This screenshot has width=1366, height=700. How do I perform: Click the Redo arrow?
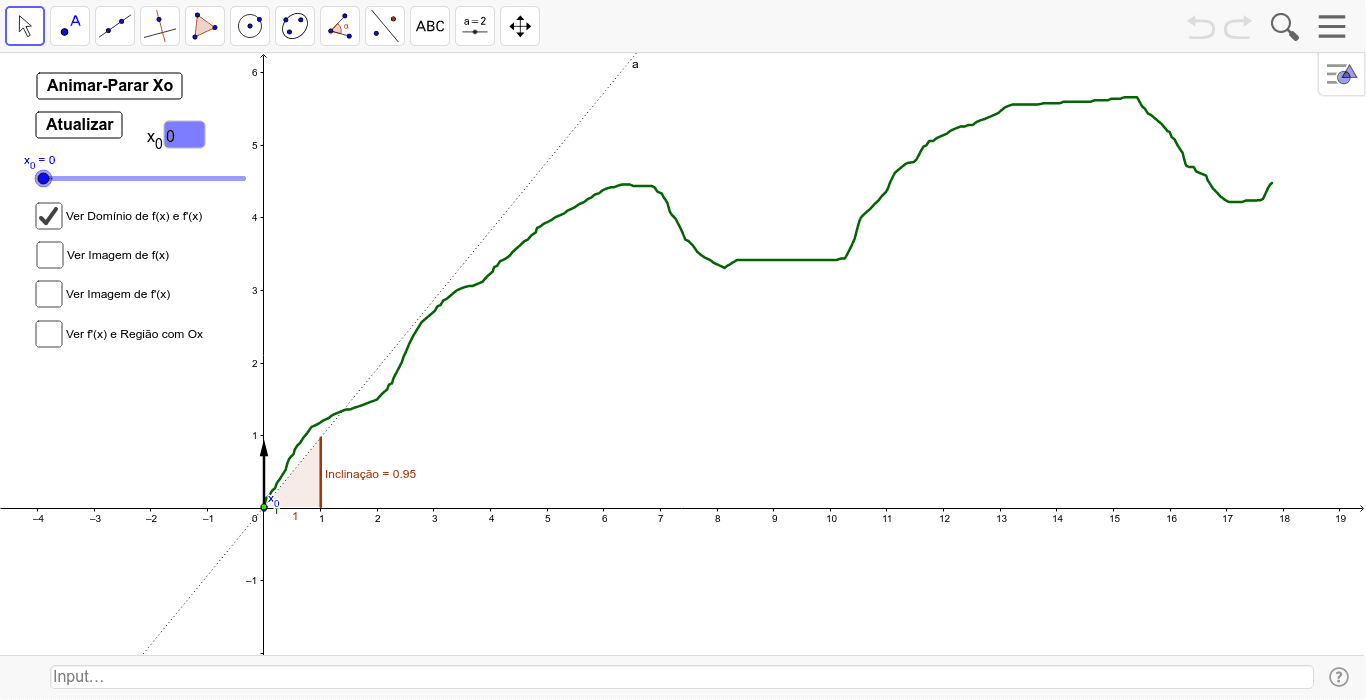1238,27
